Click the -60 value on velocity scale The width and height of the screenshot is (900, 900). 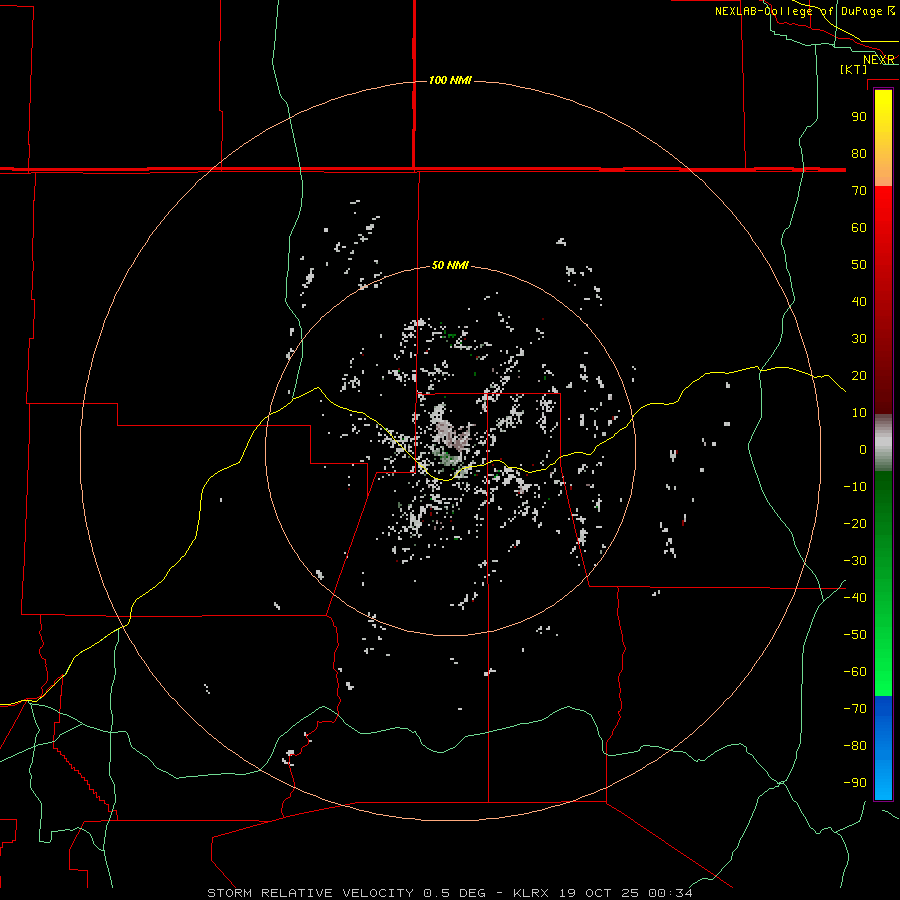click(x=855, y=672)
